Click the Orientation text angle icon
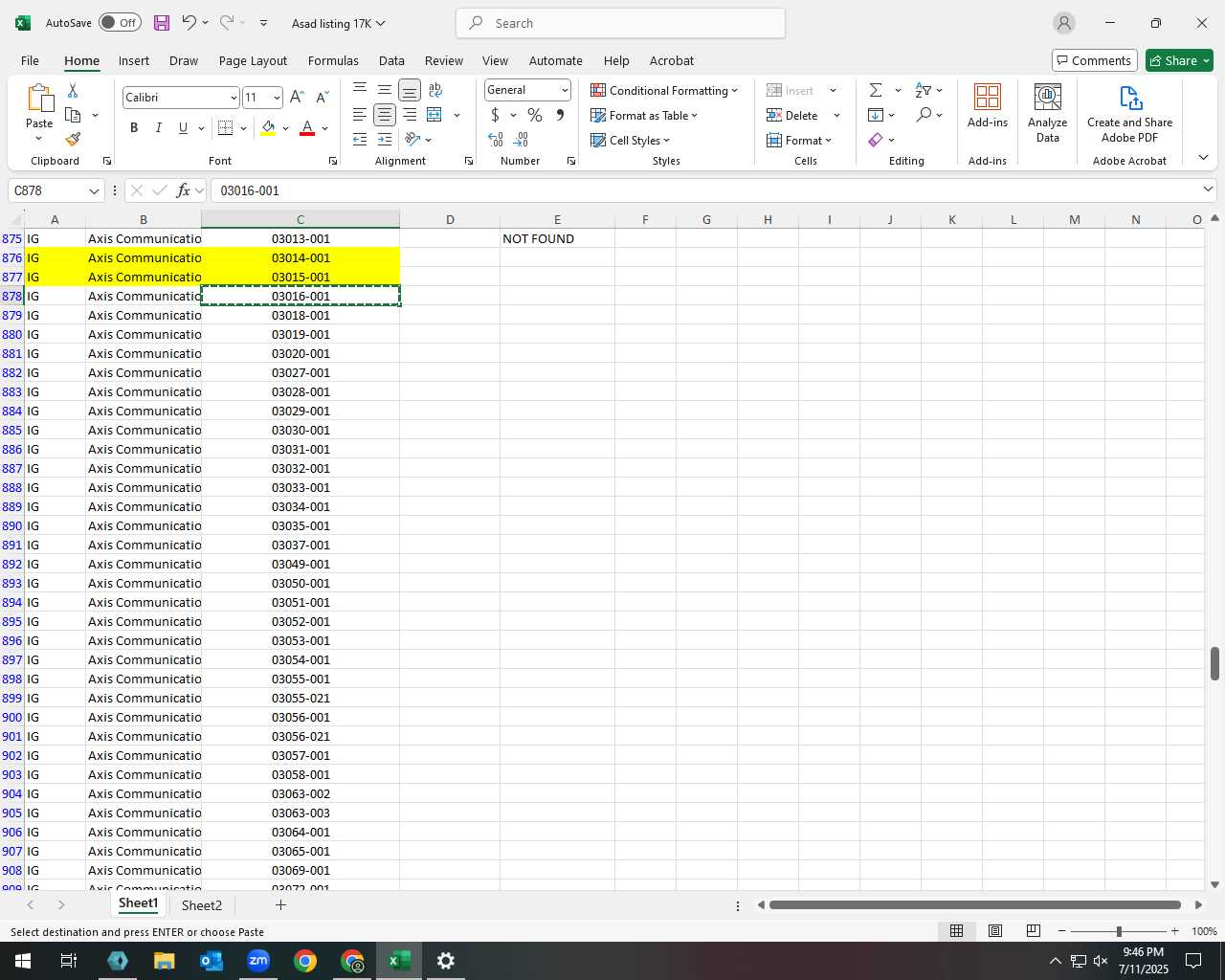 [412, 140]
